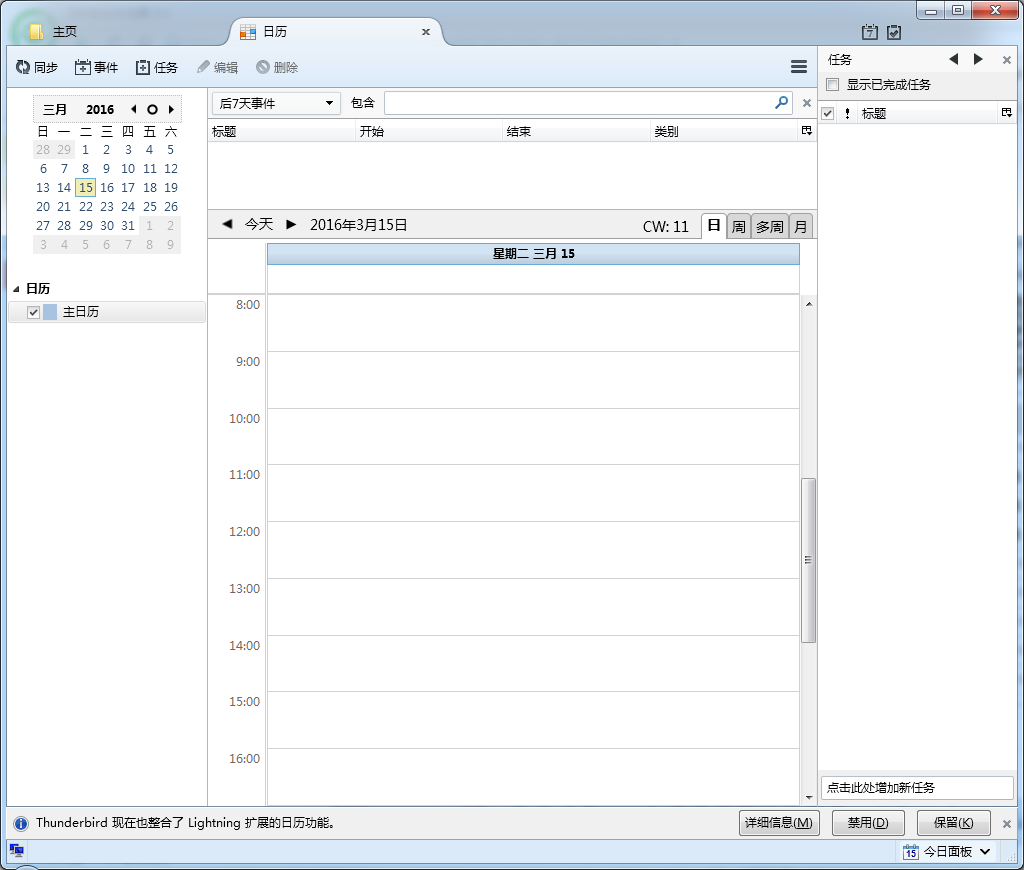Screen dimensions: 1024x870
Task: Click the 同步 sync toolbar icon
Action: coord(23,67)
